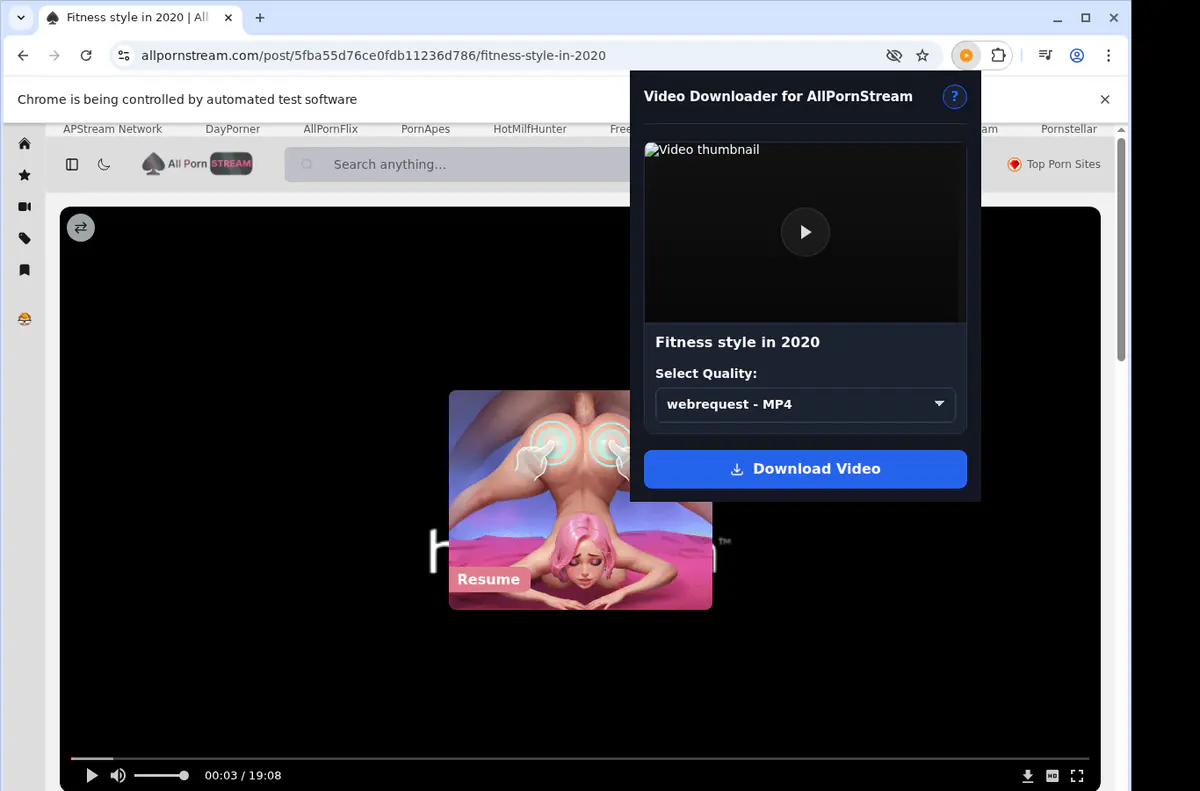This screenshot has height=791, width=1200.
Task: Play the video thumbnail preview in the popup
Action: tap(805, 232)
